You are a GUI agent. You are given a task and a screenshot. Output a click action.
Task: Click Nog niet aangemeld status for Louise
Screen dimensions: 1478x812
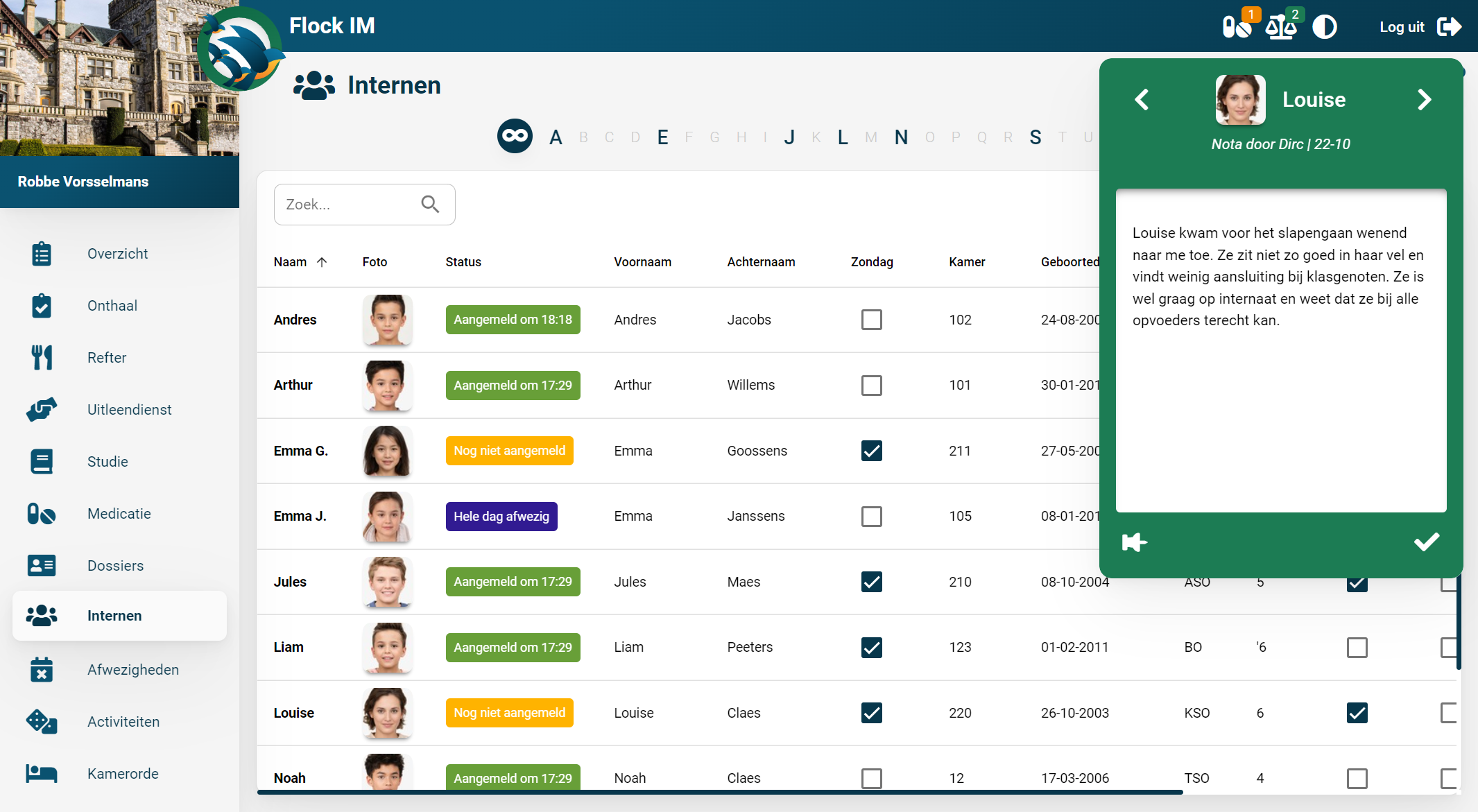click(509, 713)
